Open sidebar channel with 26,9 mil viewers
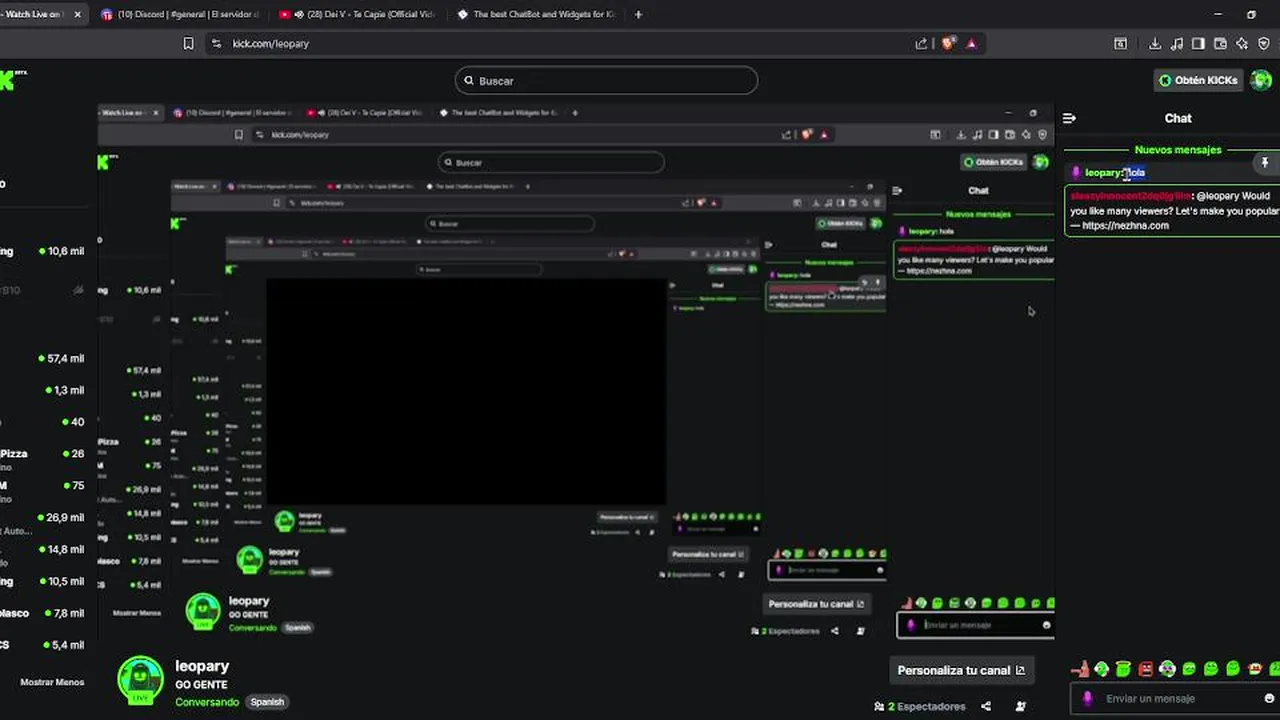 (42, 517)
